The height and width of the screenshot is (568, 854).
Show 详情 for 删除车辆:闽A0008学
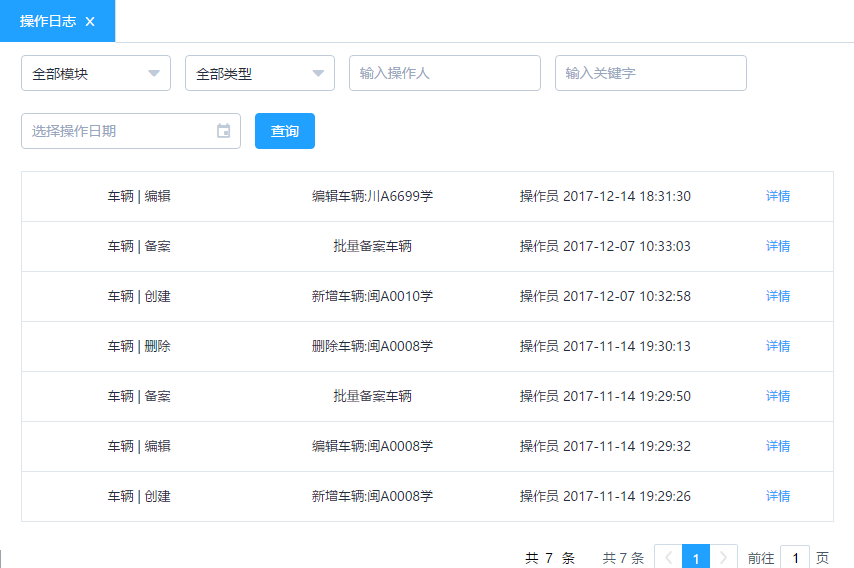pyautogui.click(x=778, y=346)
